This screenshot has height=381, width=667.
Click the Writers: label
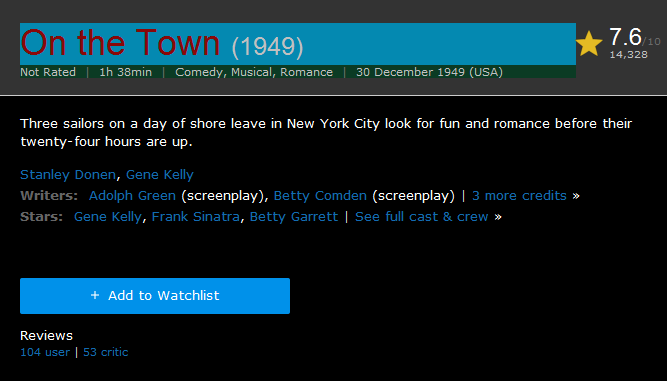pyautogui.click(x=49, y=196)
